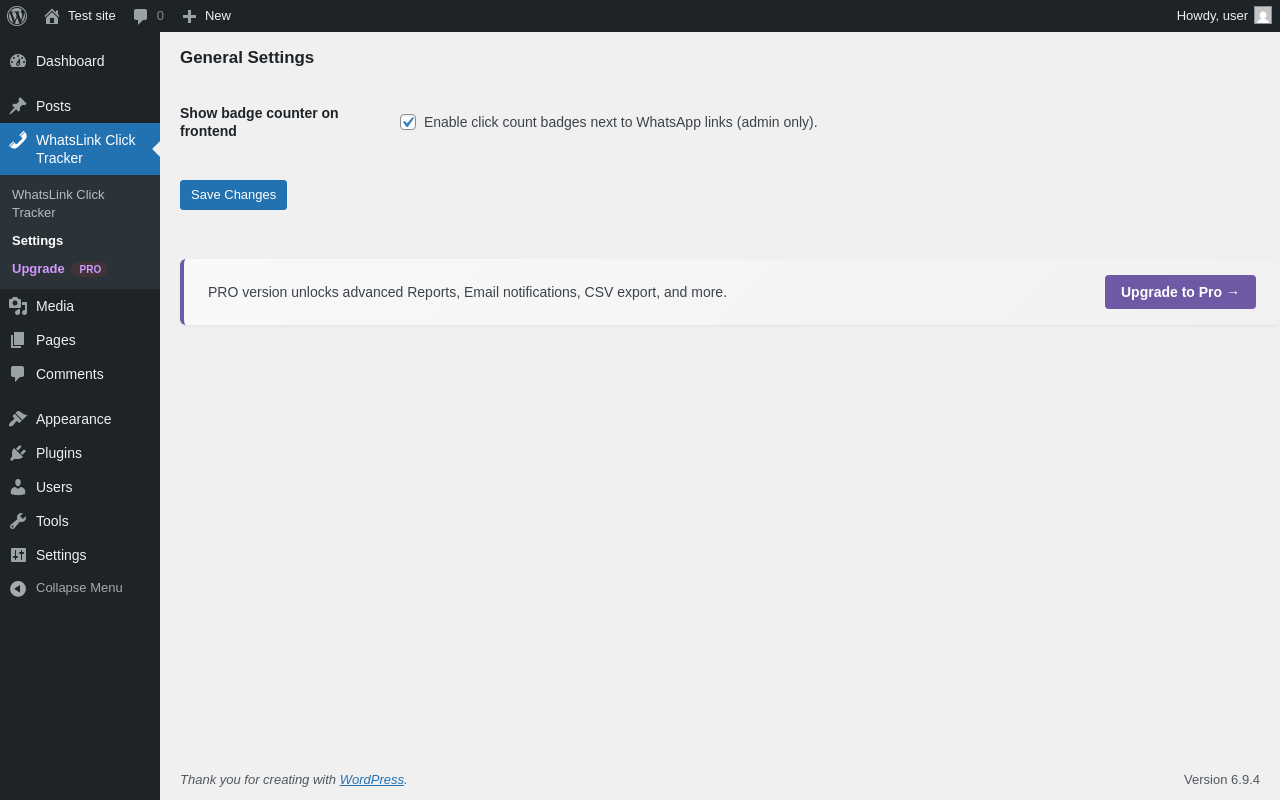The image size is (1280, 800).
Task: Open the user avatar in admin bar
Action: coord(1263,15)
